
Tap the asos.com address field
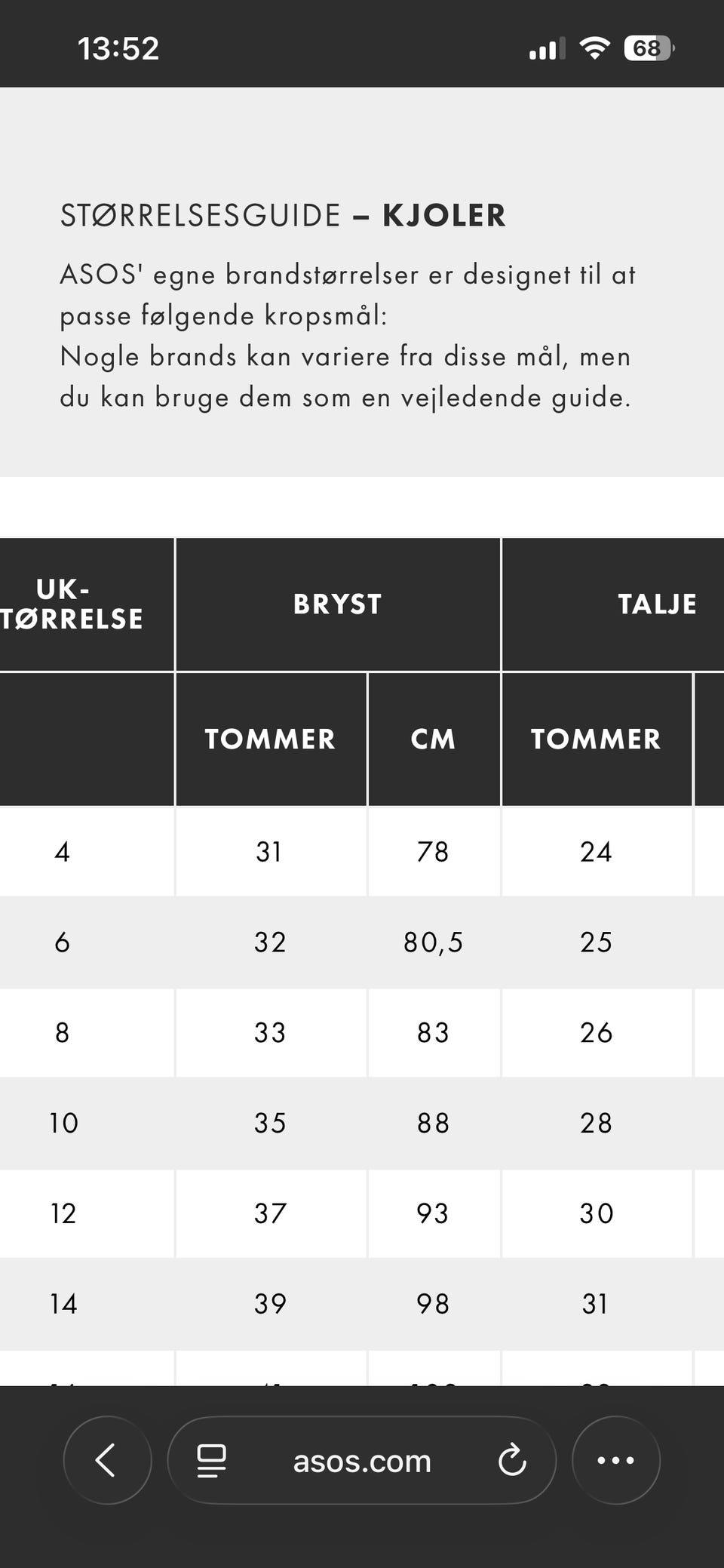coord(362,1462)
